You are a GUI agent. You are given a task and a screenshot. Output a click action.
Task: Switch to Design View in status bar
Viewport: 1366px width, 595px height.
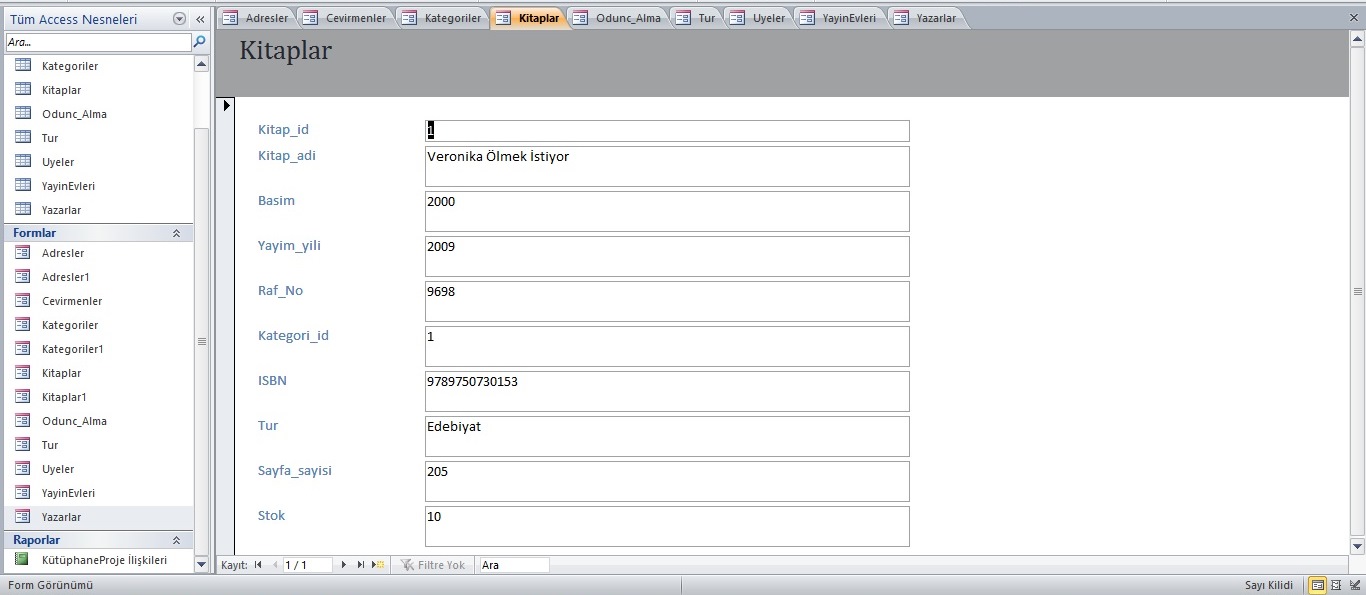point(1353,585)
